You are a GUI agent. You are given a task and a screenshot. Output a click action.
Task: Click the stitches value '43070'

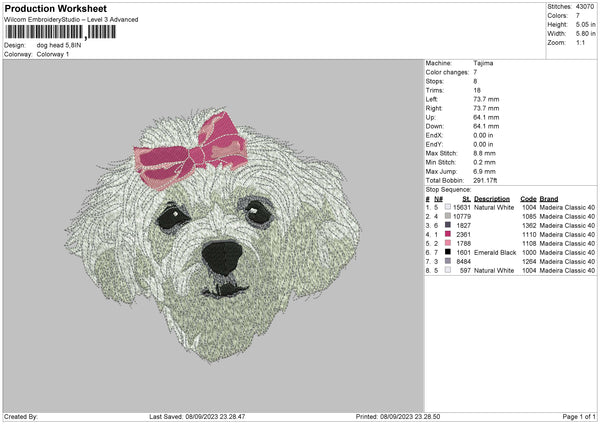pyautogui.click(x=585, y=7)
